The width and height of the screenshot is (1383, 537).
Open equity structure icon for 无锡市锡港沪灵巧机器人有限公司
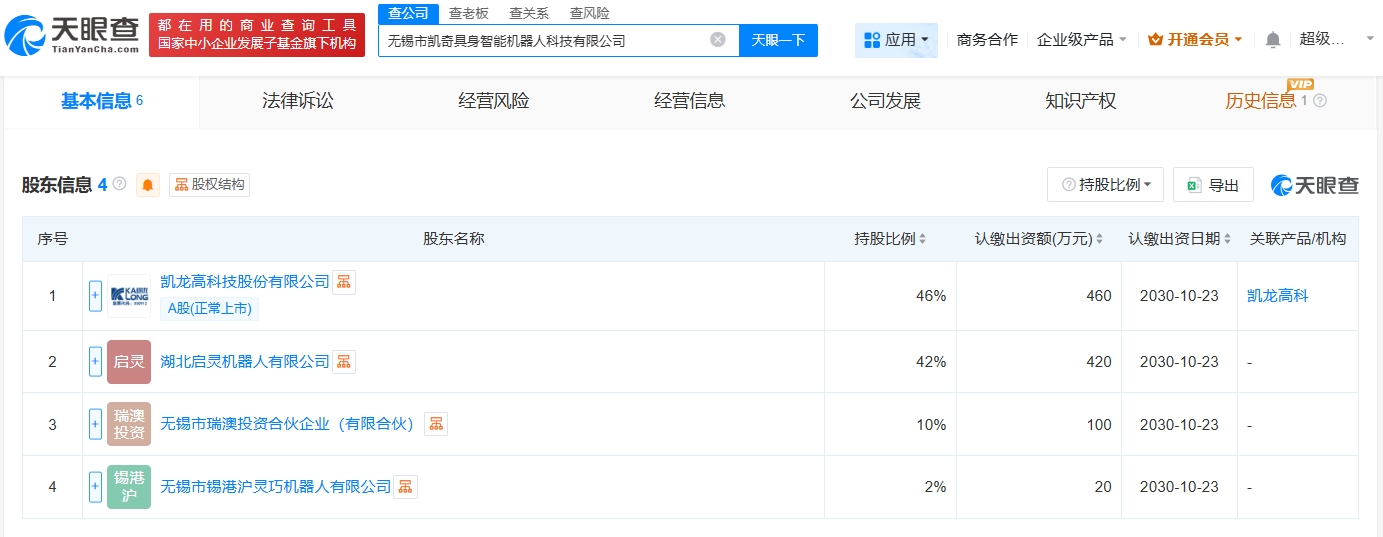coord(405,487)
